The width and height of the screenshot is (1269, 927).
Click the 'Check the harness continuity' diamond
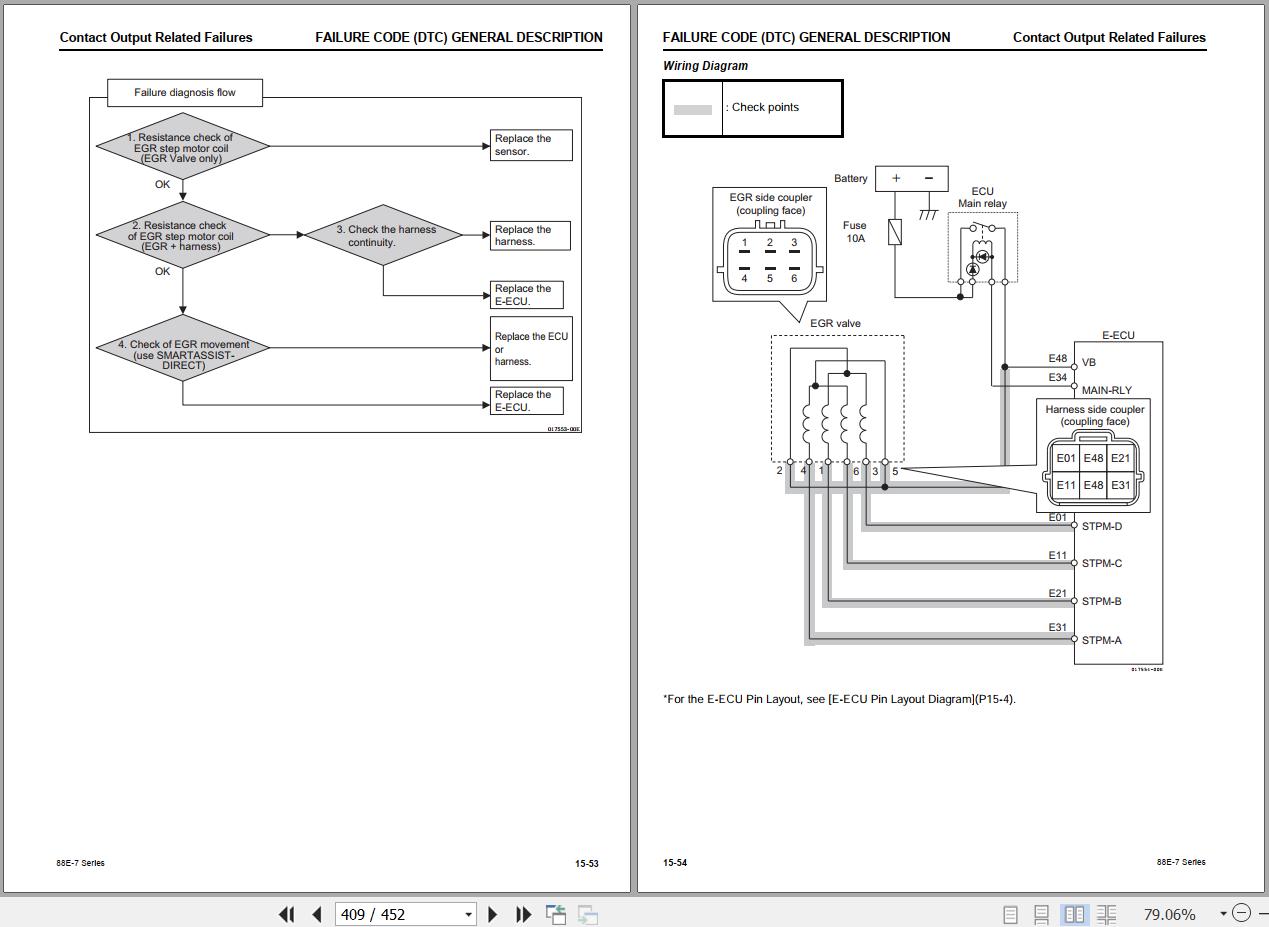pos(385,236)
